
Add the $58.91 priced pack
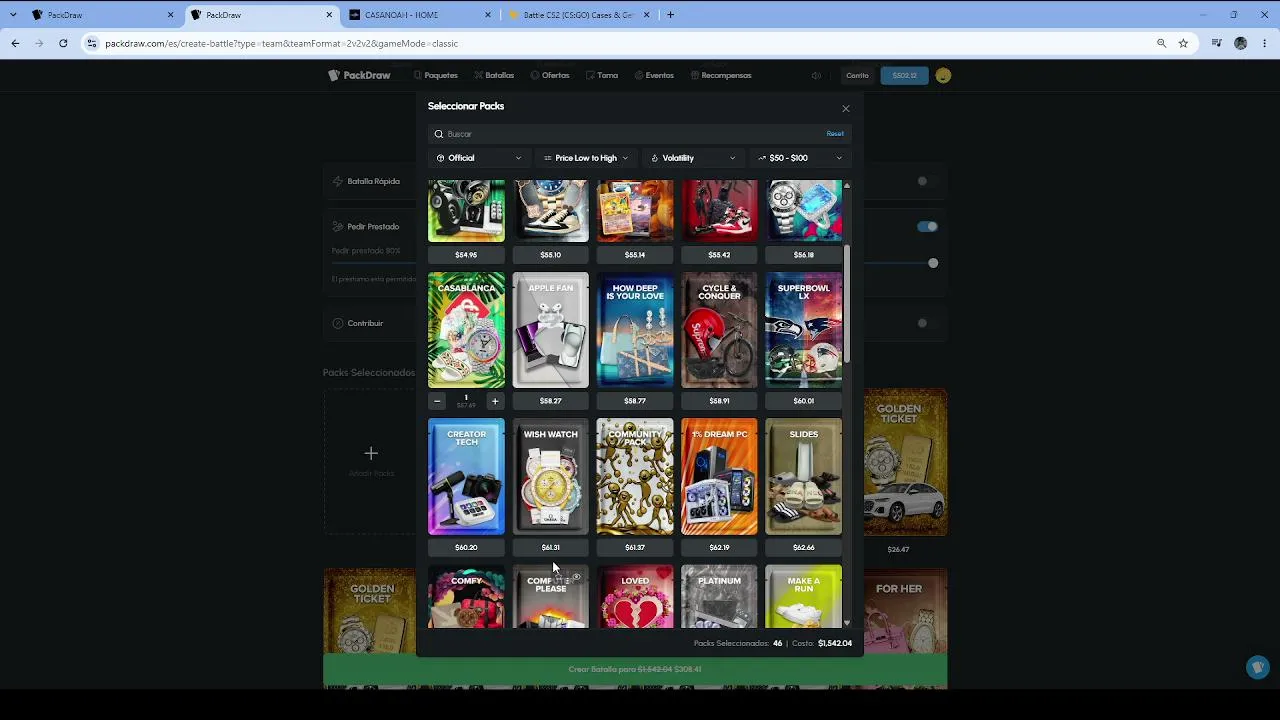point(719,401)
